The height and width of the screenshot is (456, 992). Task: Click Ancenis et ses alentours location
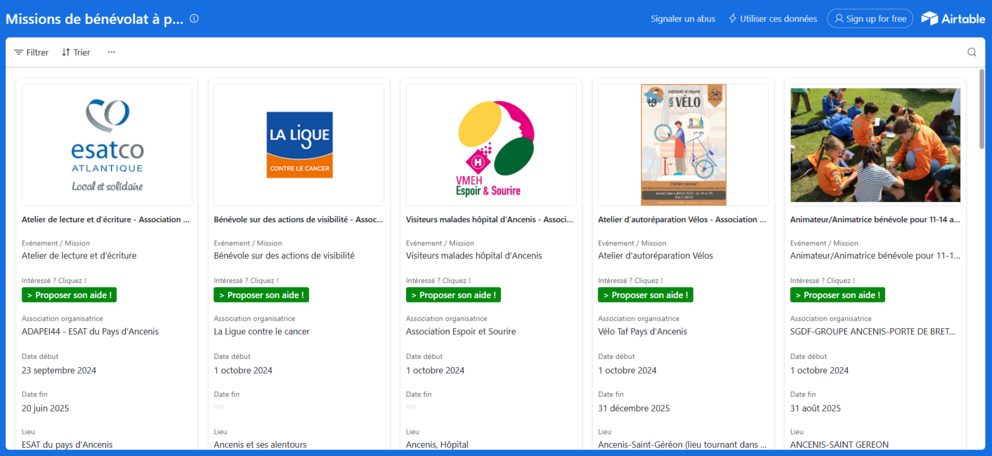tap(260, 445)
